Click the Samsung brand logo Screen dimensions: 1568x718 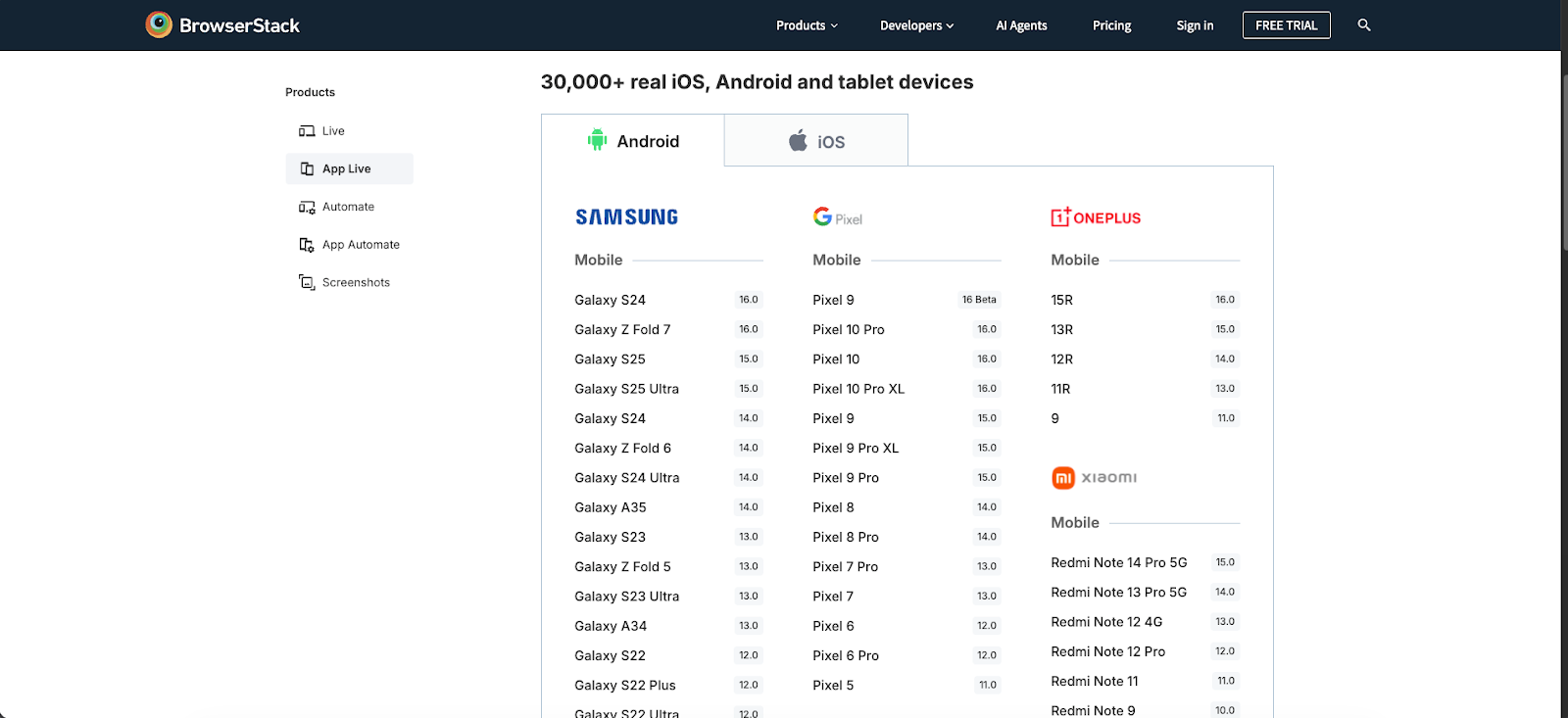(x=626, y=216)
